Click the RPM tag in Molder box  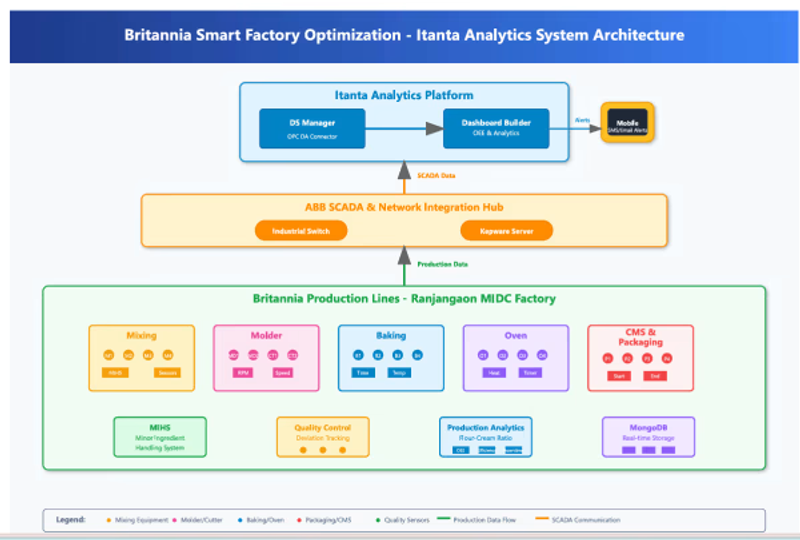[x=243, y=373]
